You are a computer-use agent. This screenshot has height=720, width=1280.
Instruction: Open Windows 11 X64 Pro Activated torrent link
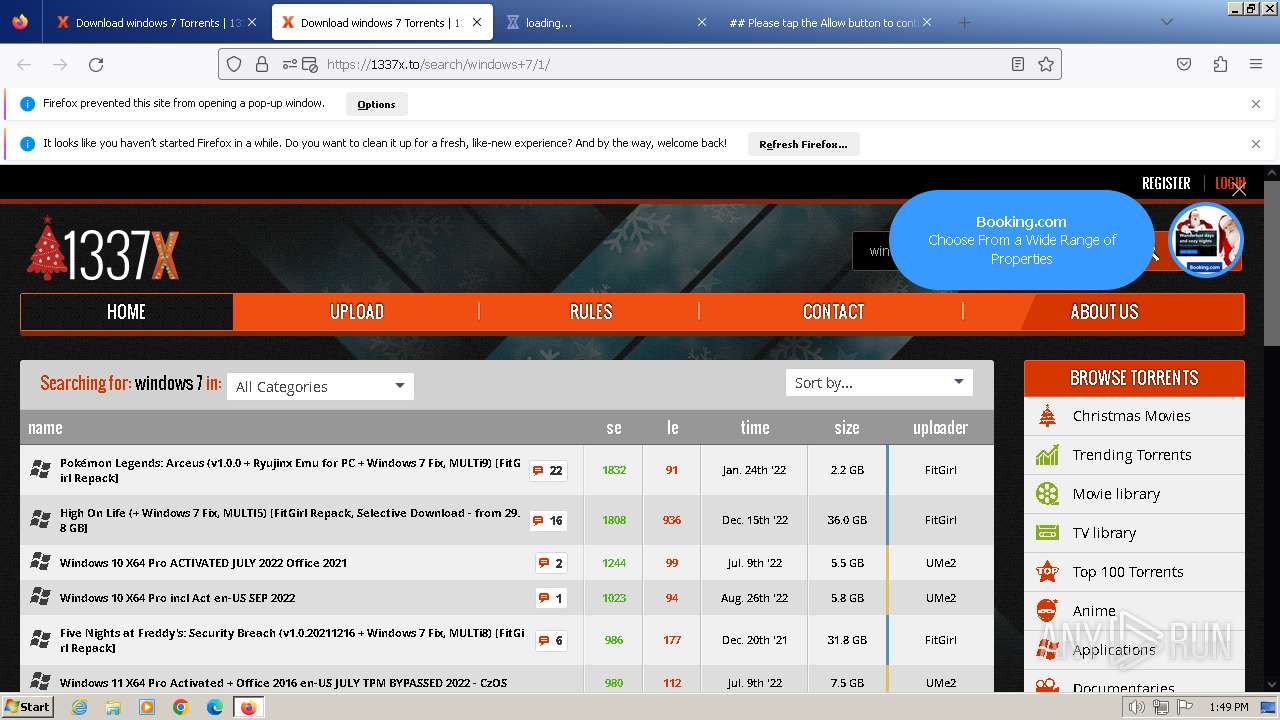click(x=283, y=683)
